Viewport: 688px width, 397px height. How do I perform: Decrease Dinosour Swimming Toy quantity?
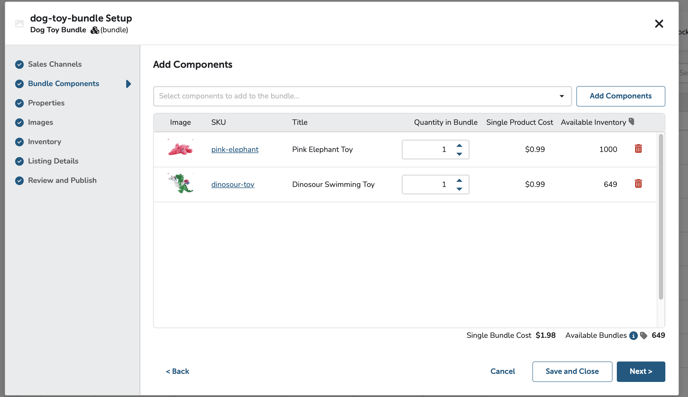coord(459,189)
